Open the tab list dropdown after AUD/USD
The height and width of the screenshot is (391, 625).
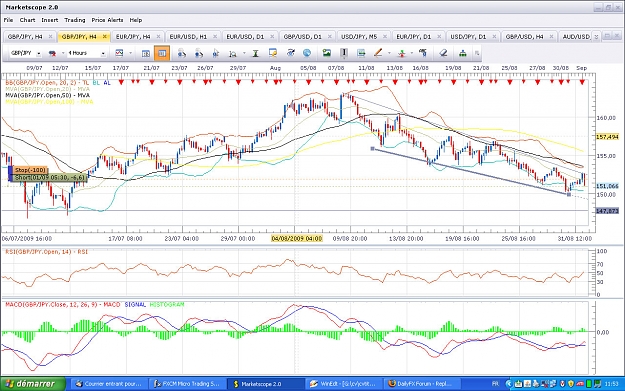pos(596,37)
